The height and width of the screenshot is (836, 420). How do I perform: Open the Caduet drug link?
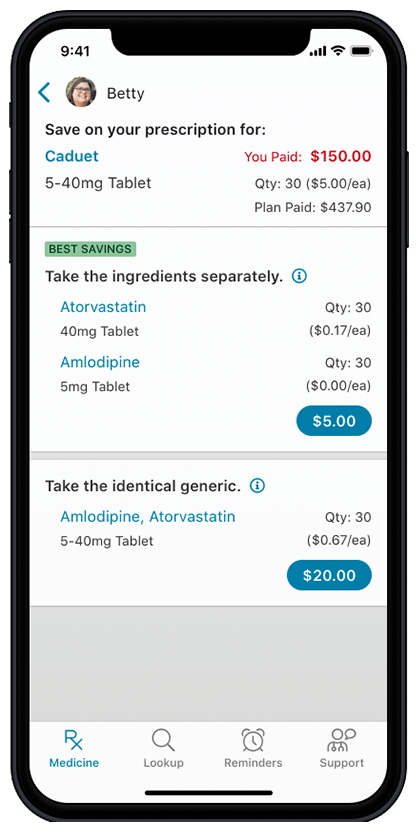[71, 156]
